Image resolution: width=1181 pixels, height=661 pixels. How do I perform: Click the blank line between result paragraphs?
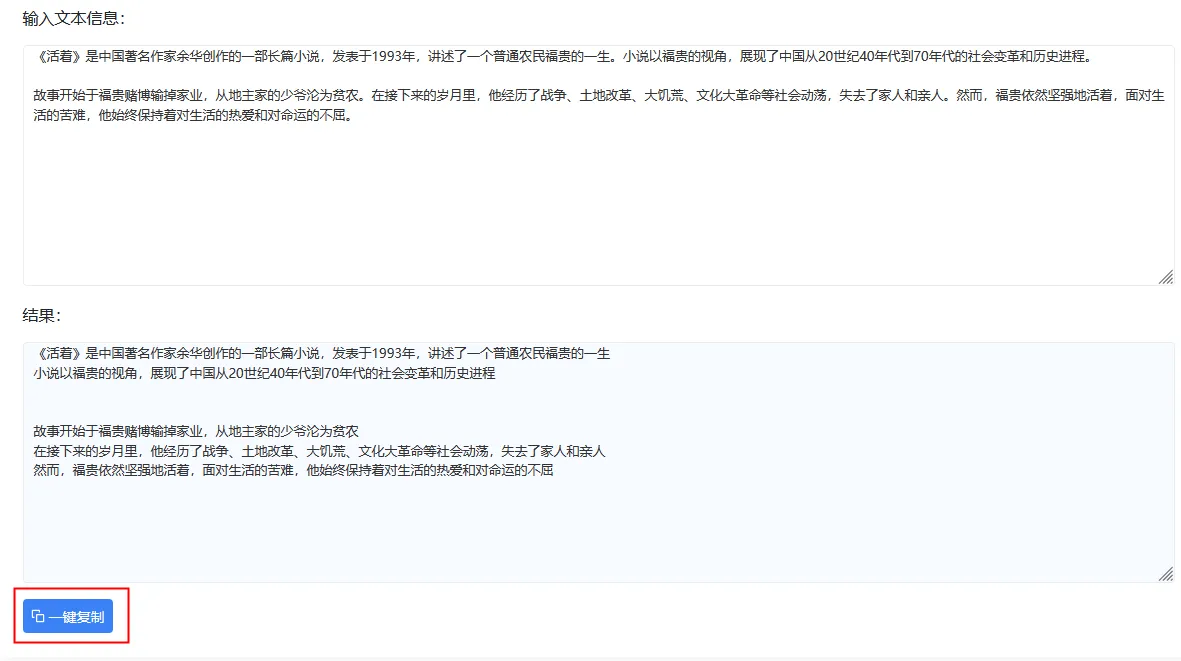pos(599,402)
